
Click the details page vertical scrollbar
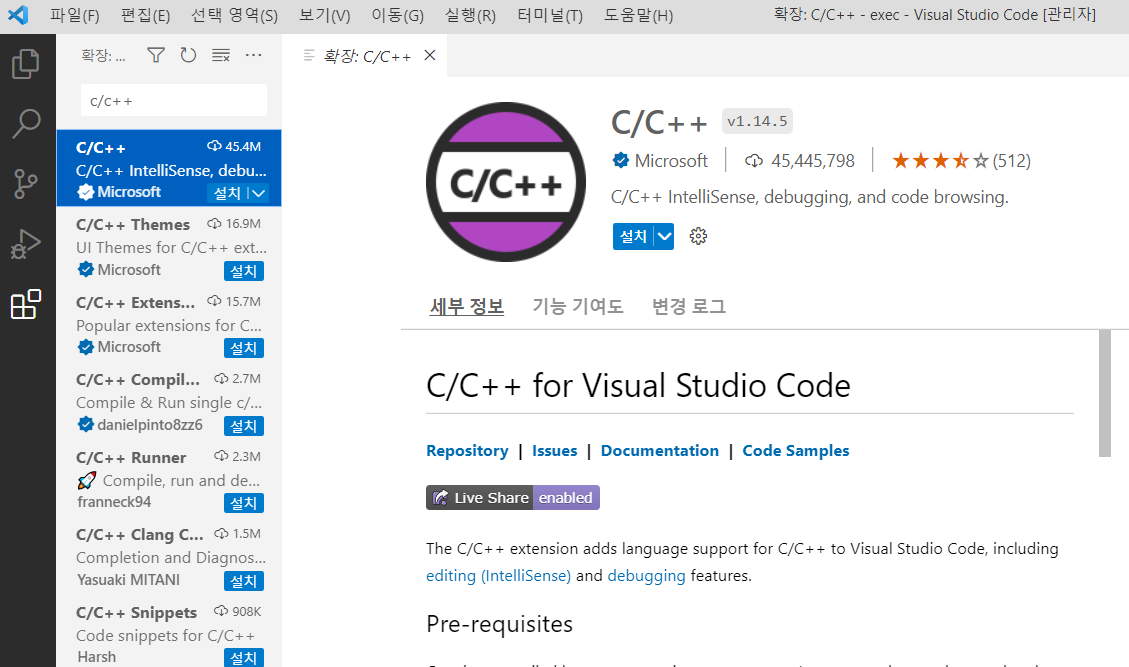[1105, 393]
